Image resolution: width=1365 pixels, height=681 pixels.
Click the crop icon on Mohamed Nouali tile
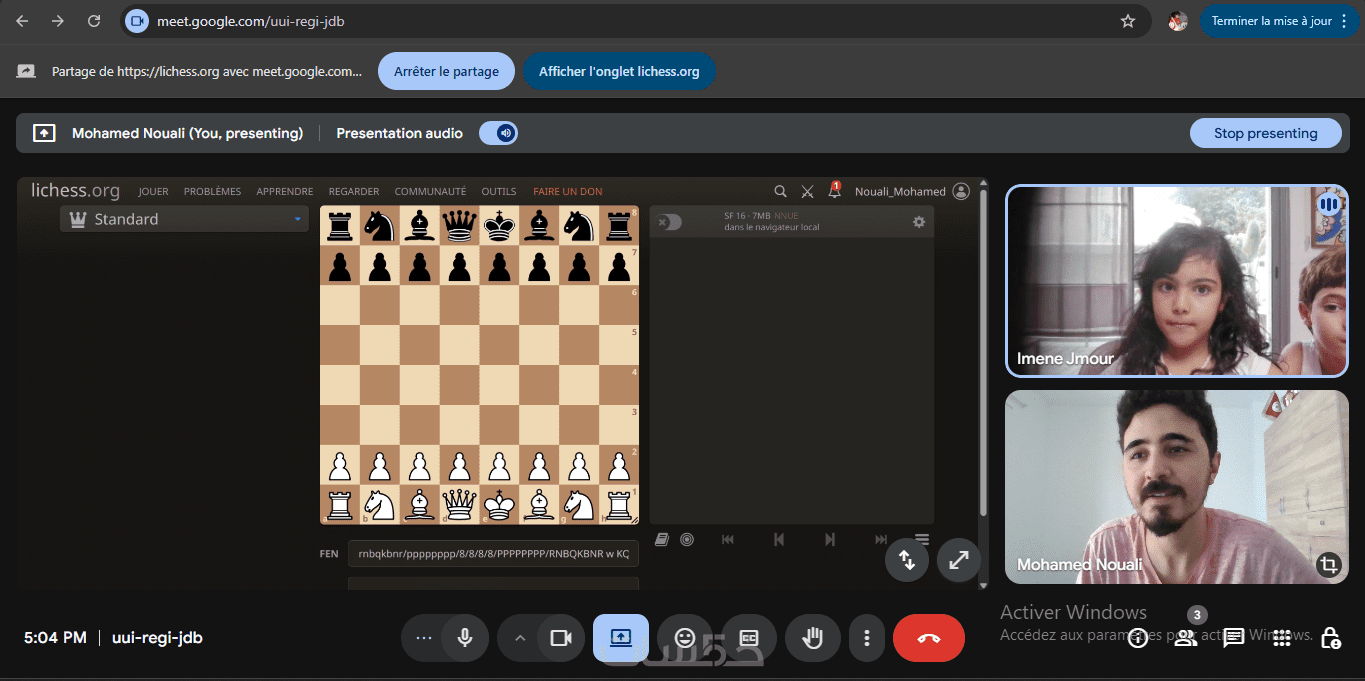[x=1328, y=565]
